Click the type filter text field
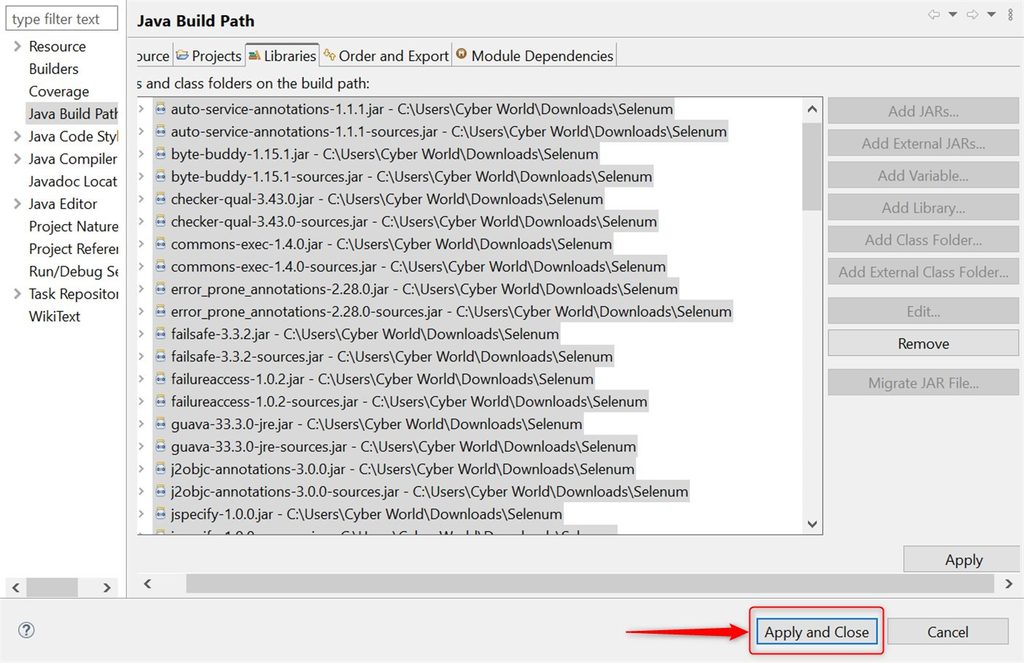This screenshot has width=1024, height=663. (61, 19)
